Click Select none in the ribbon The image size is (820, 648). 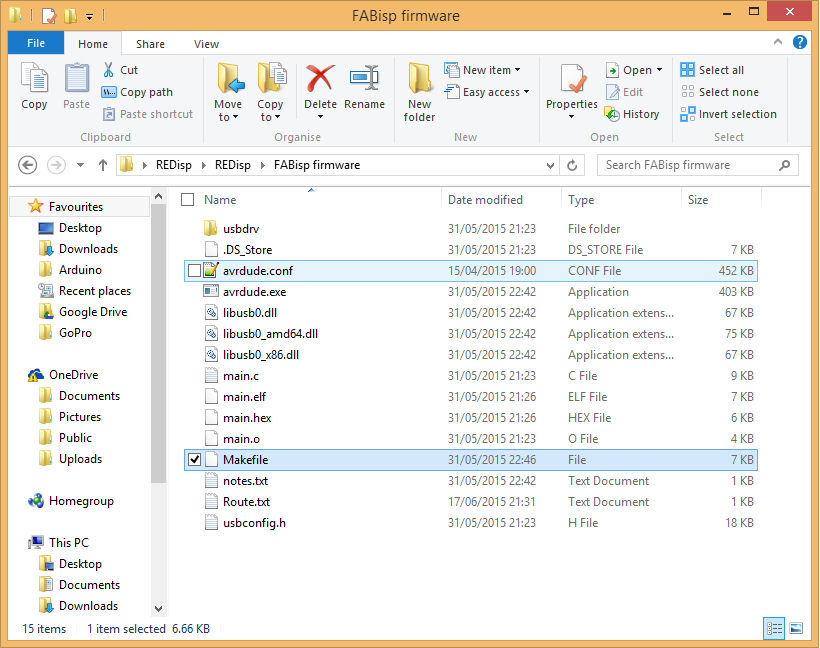tap(719, 92)
